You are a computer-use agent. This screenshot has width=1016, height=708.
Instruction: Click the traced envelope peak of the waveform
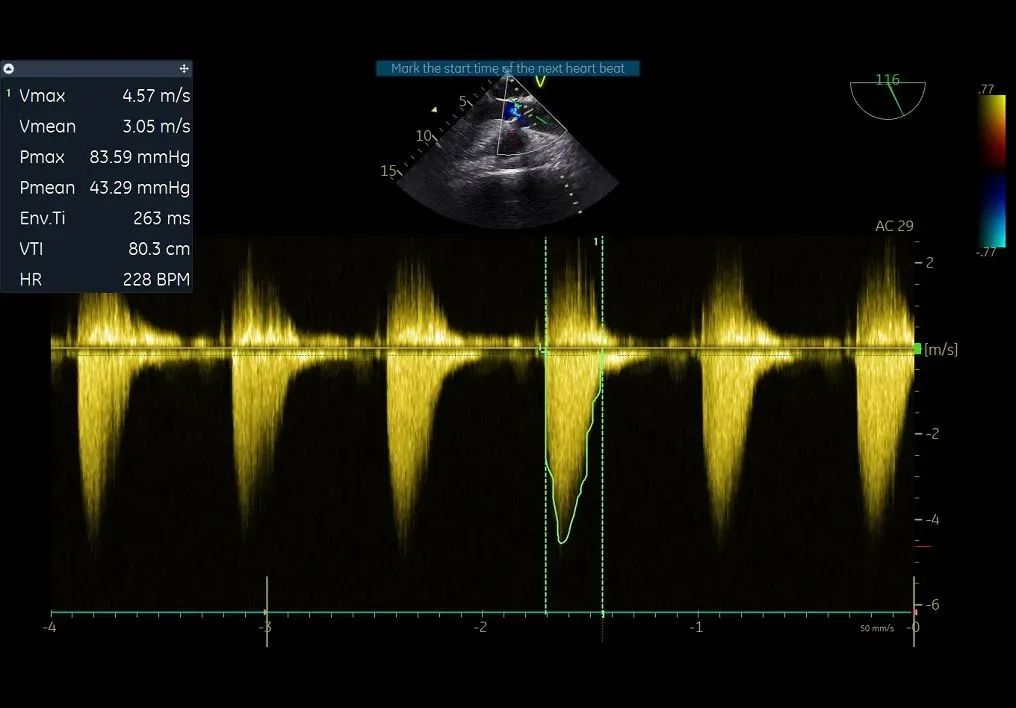[563, 541]
